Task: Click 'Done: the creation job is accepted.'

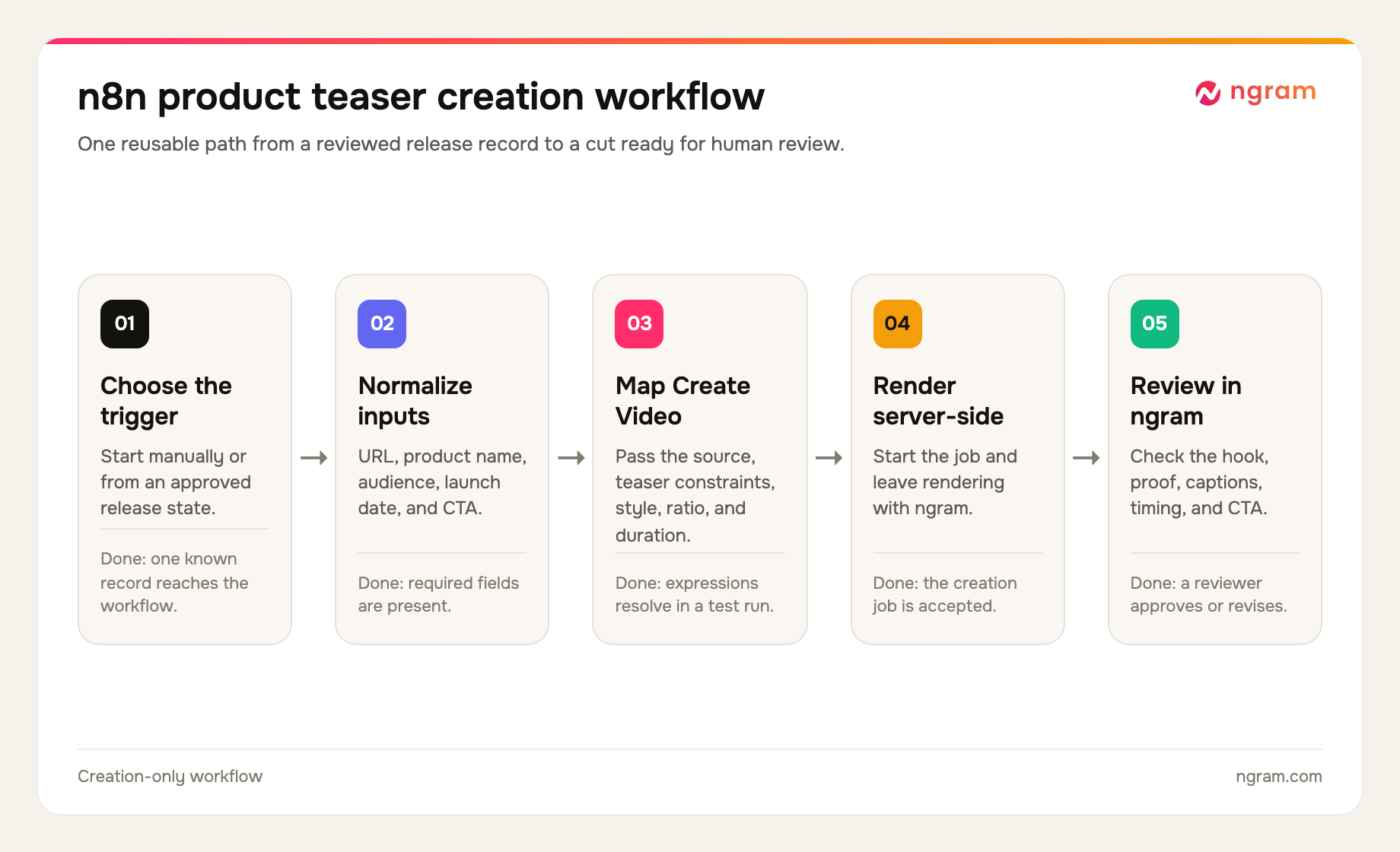Action: (945, 594)
